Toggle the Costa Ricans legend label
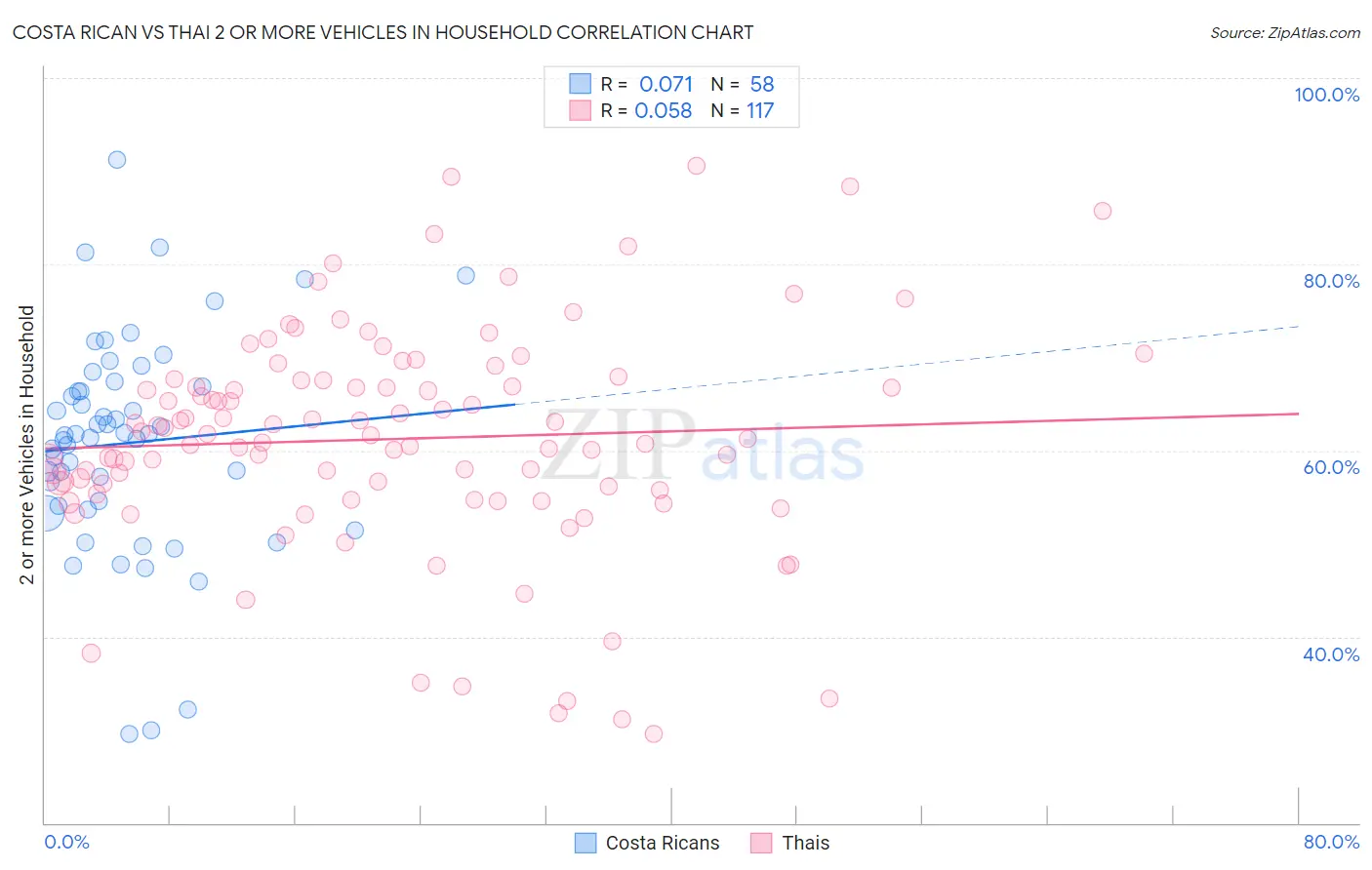 tap(662, 843)
